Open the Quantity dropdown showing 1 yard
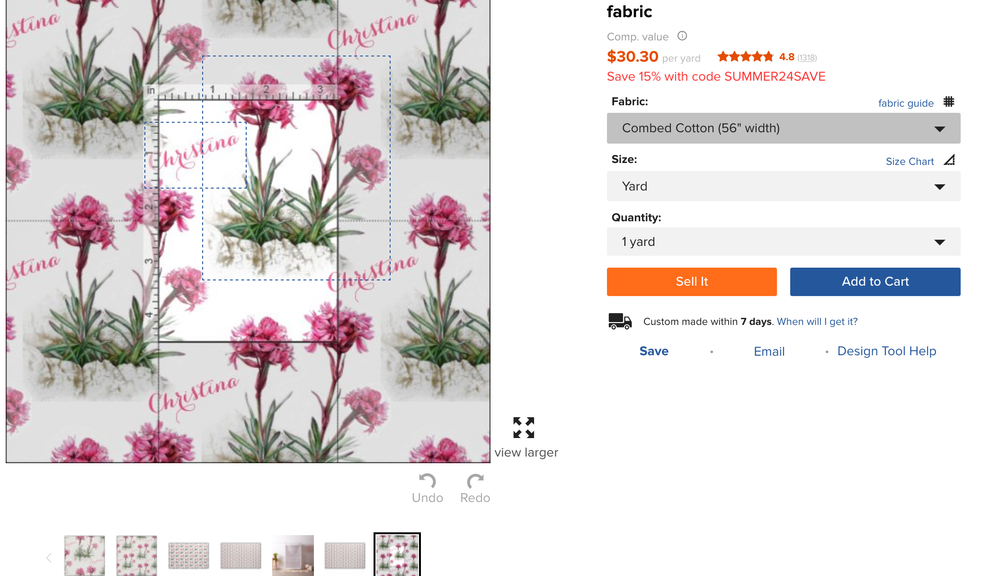The image size is (999, 576). [783, 242]
